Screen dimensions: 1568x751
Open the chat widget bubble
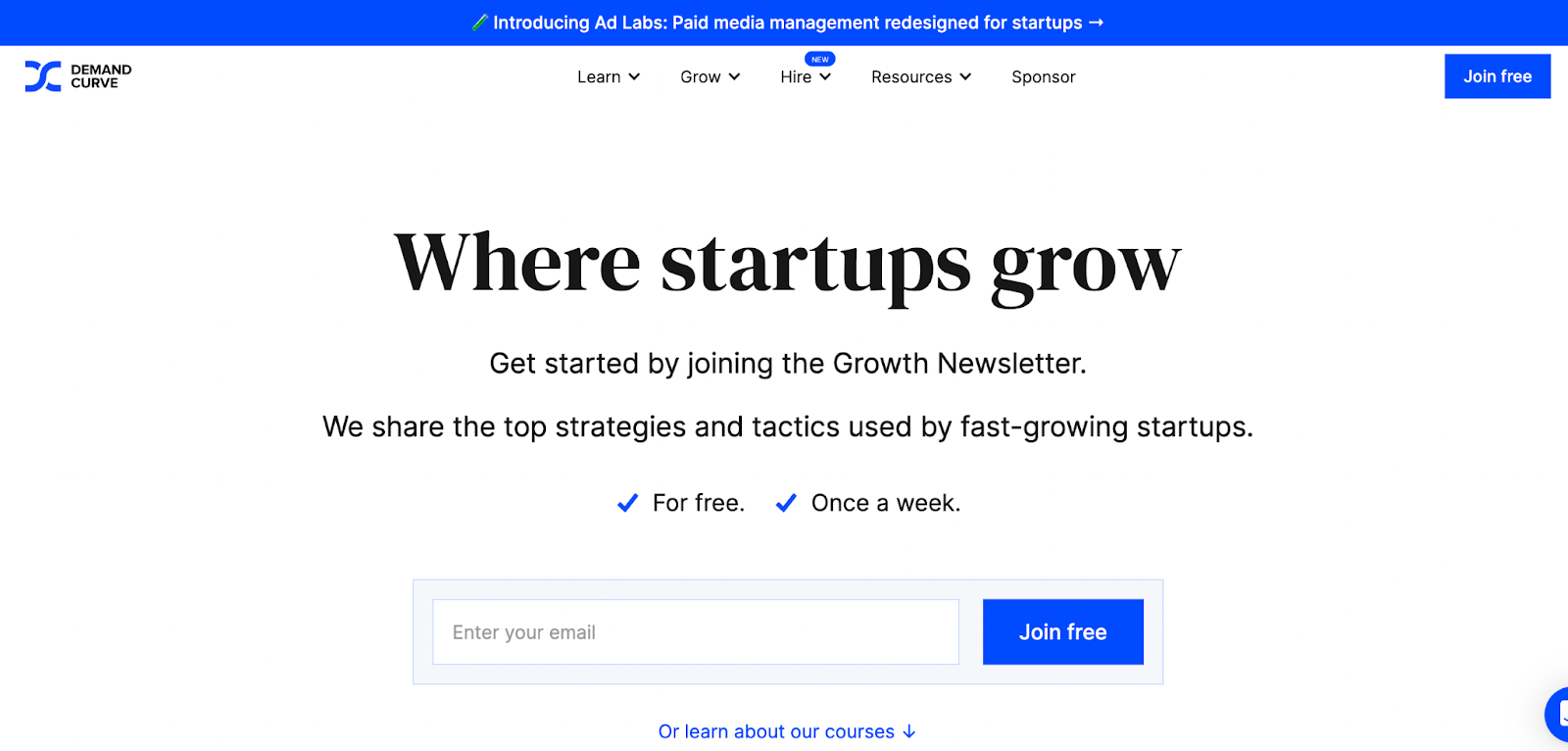tap(1558, 714)
